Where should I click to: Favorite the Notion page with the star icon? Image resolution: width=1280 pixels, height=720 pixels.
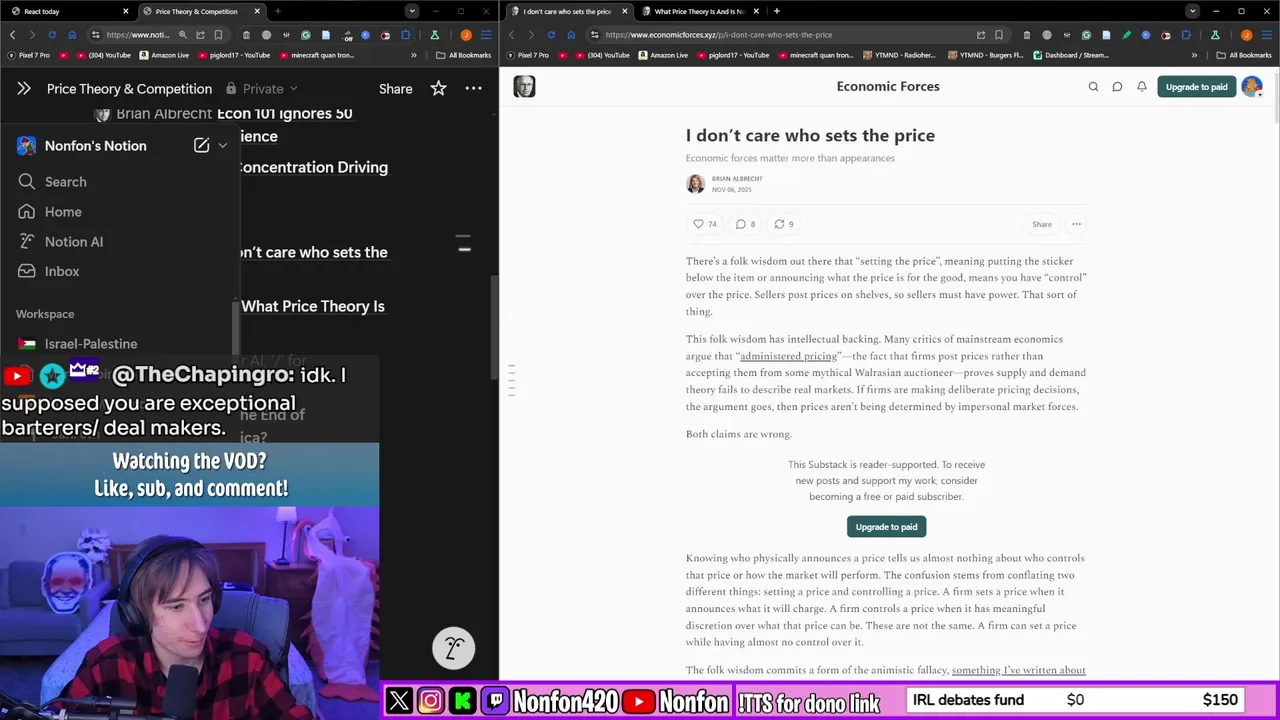point(438,88)
